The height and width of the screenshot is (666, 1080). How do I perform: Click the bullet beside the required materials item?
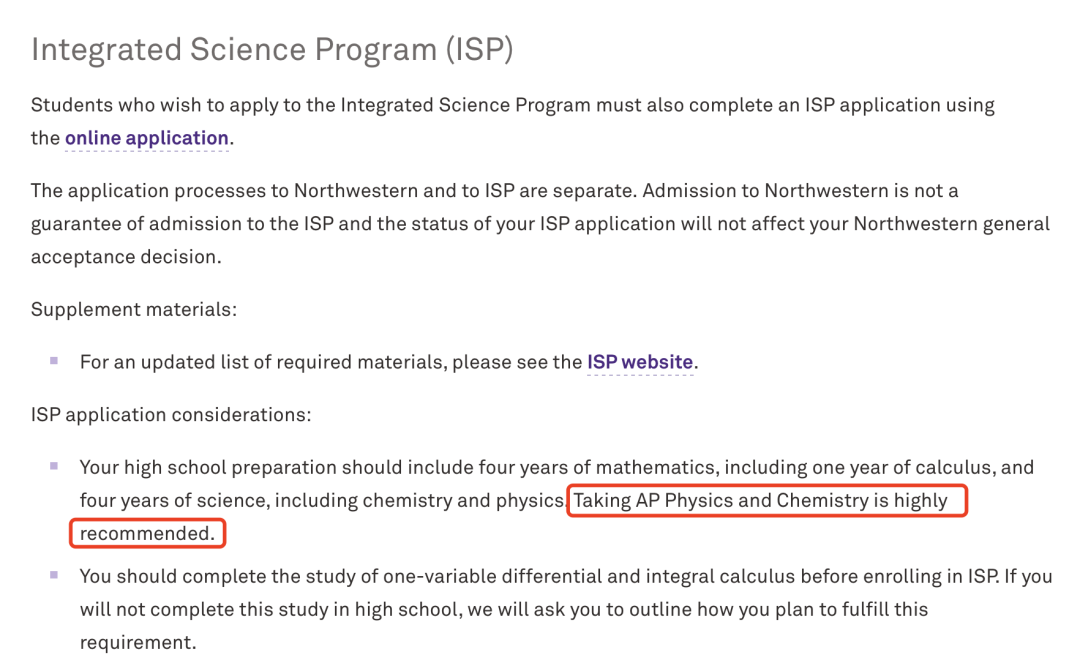tap(54, 361)
